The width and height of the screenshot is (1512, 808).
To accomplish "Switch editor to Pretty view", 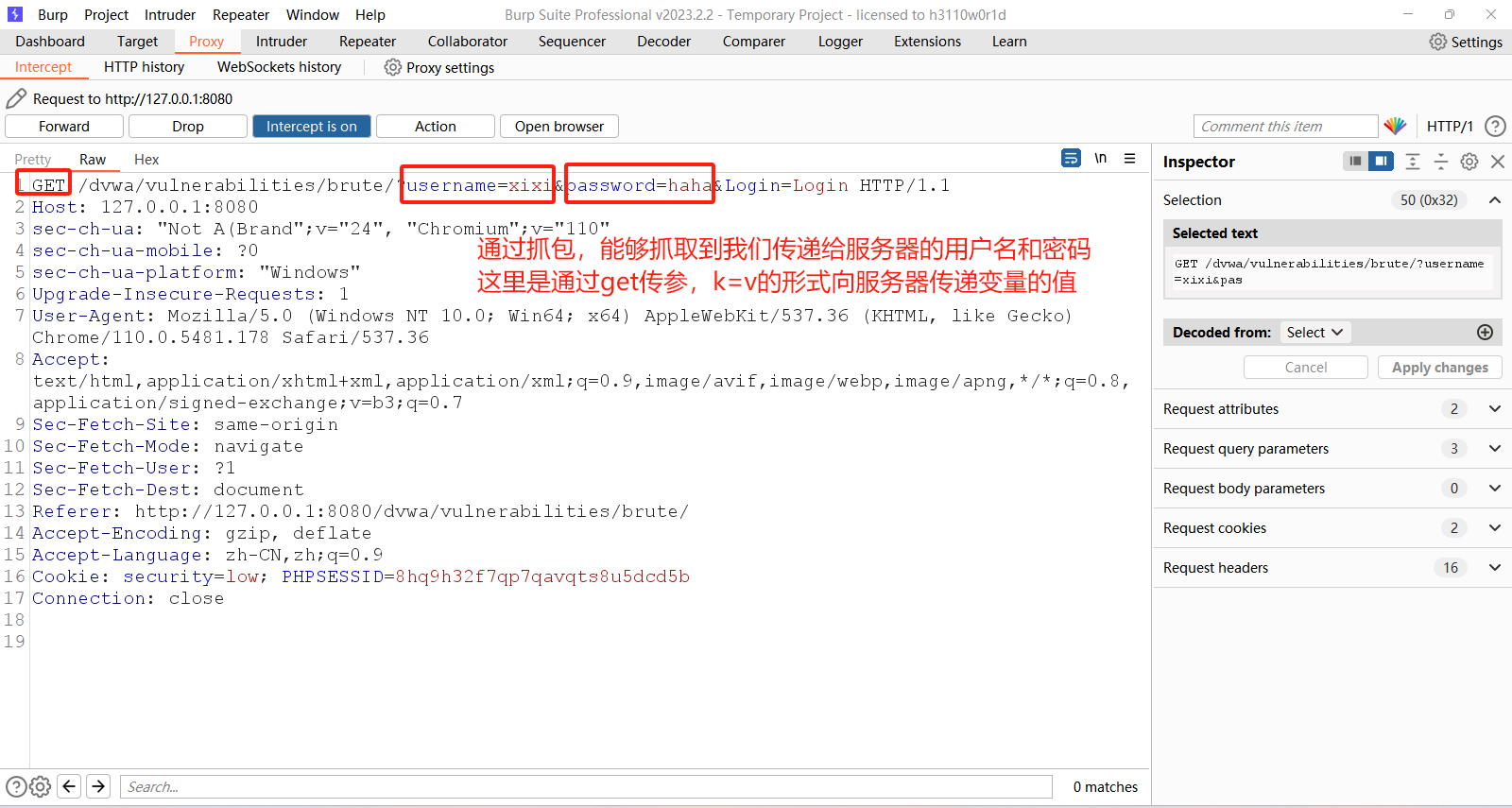I will (33, 160).
